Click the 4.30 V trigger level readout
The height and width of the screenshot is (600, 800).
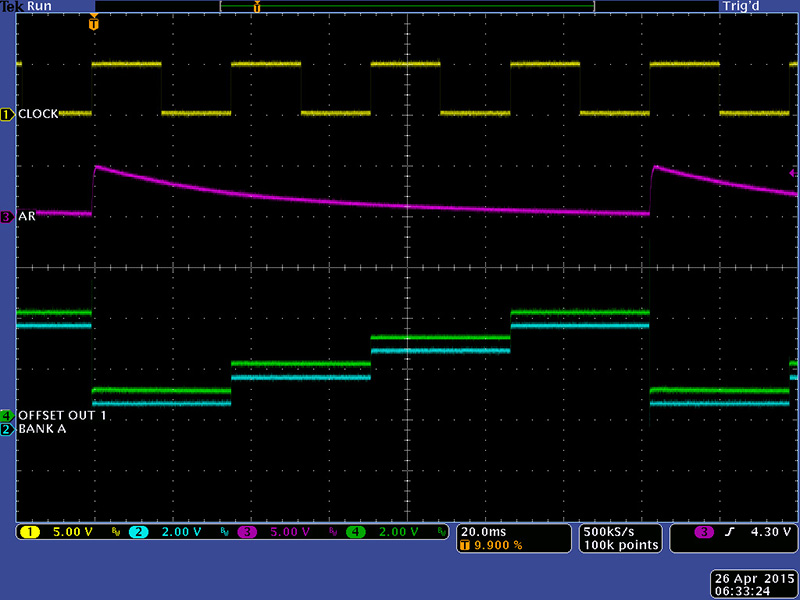(x=771, y=532)
